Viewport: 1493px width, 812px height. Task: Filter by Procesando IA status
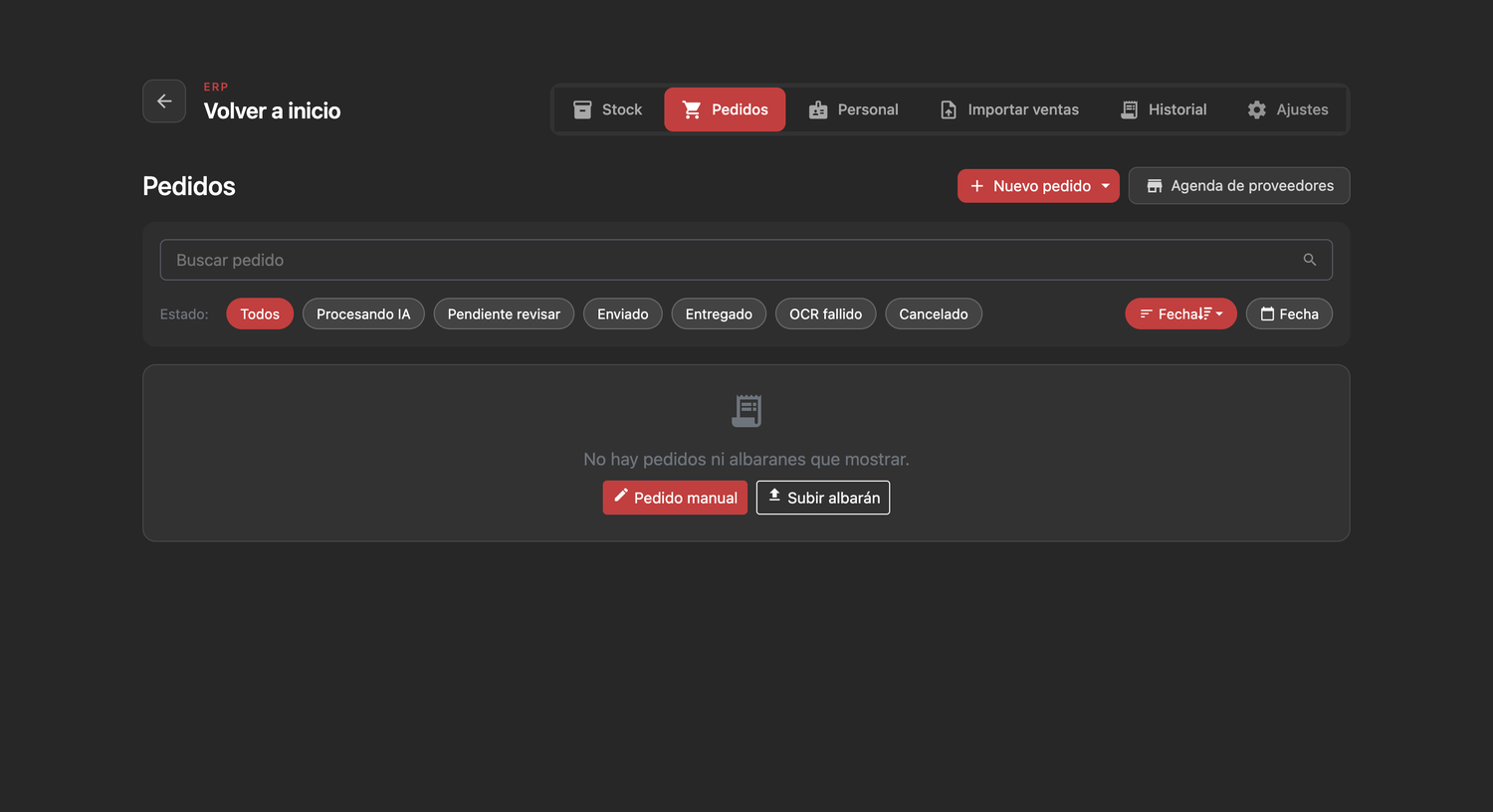363,314
